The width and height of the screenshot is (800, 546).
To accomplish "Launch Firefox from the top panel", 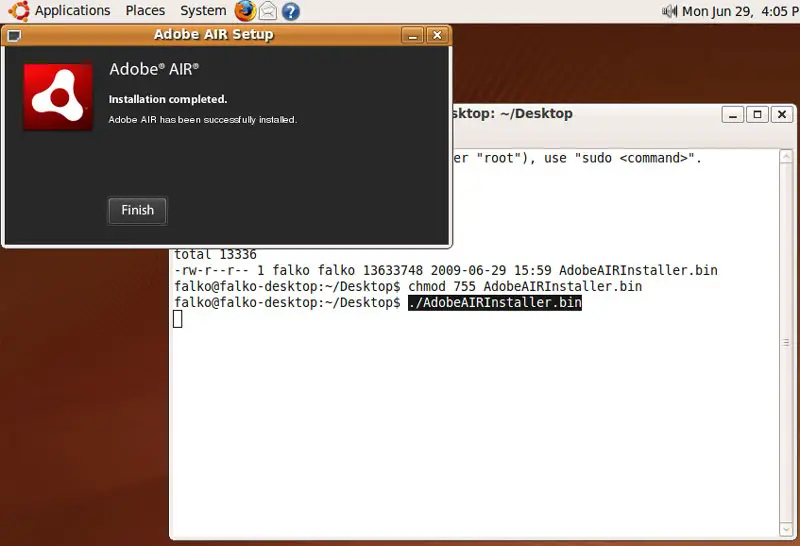I will [x=245, y=11].
